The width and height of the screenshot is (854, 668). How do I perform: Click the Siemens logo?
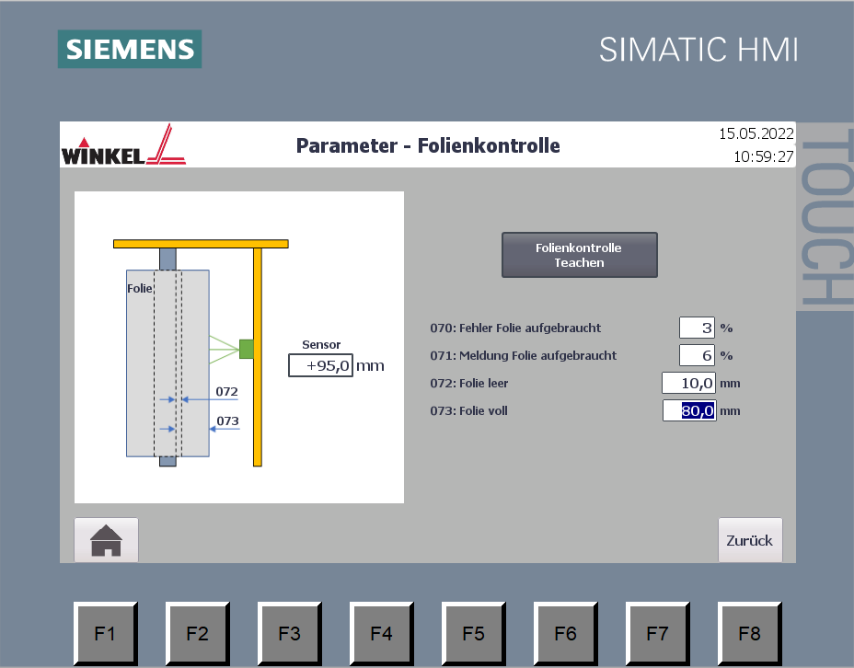pos(129,49)
